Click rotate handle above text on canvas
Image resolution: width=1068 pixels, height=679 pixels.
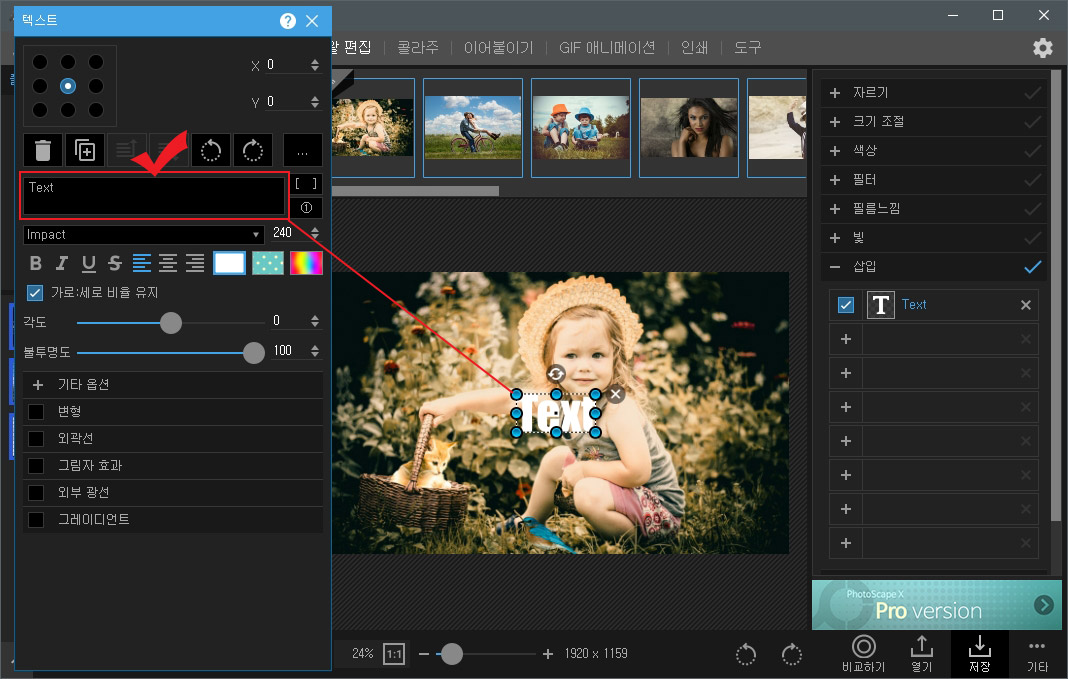(556, 373)
